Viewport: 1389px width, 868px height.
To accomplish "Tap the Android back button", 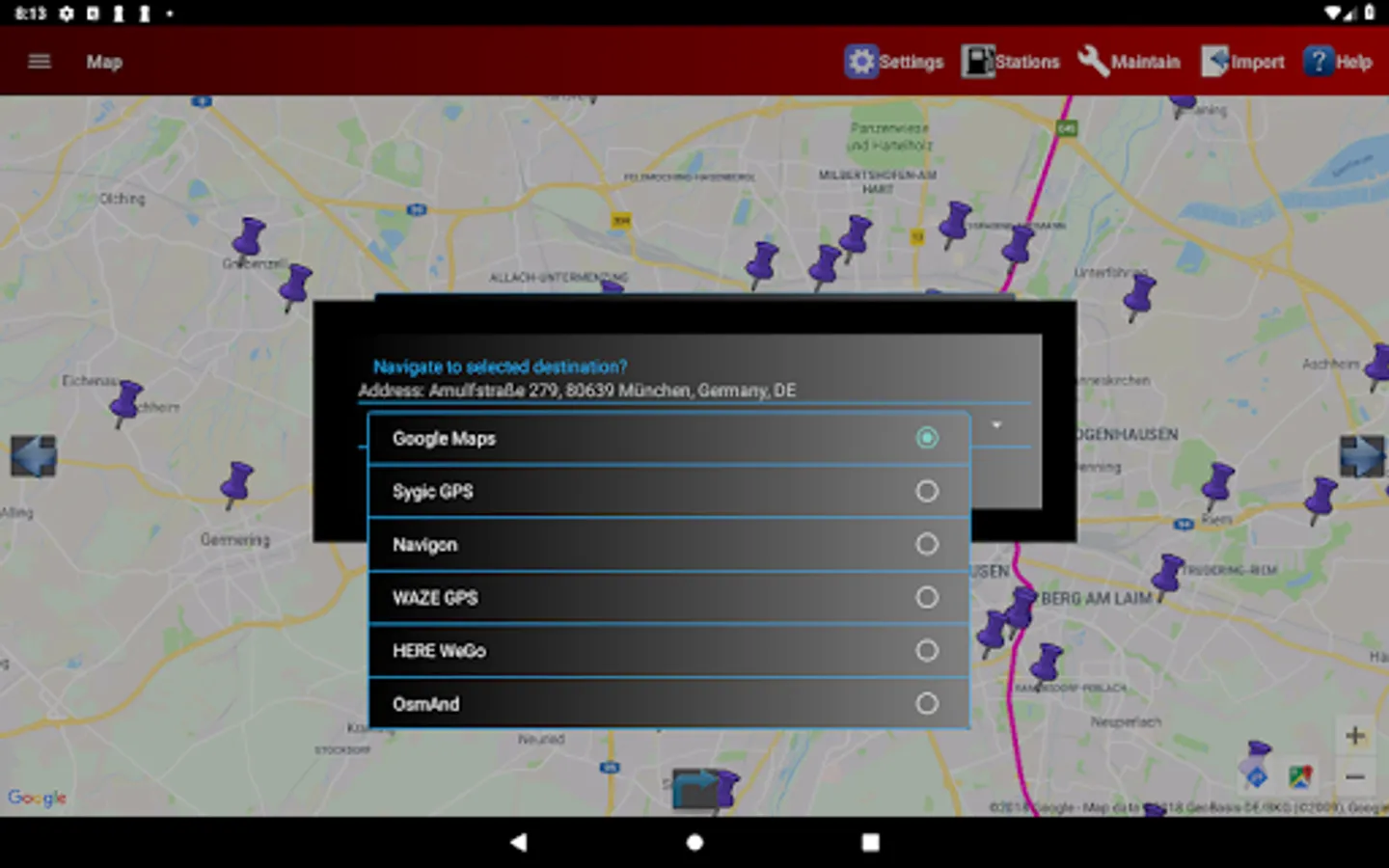I will point(519,842).
